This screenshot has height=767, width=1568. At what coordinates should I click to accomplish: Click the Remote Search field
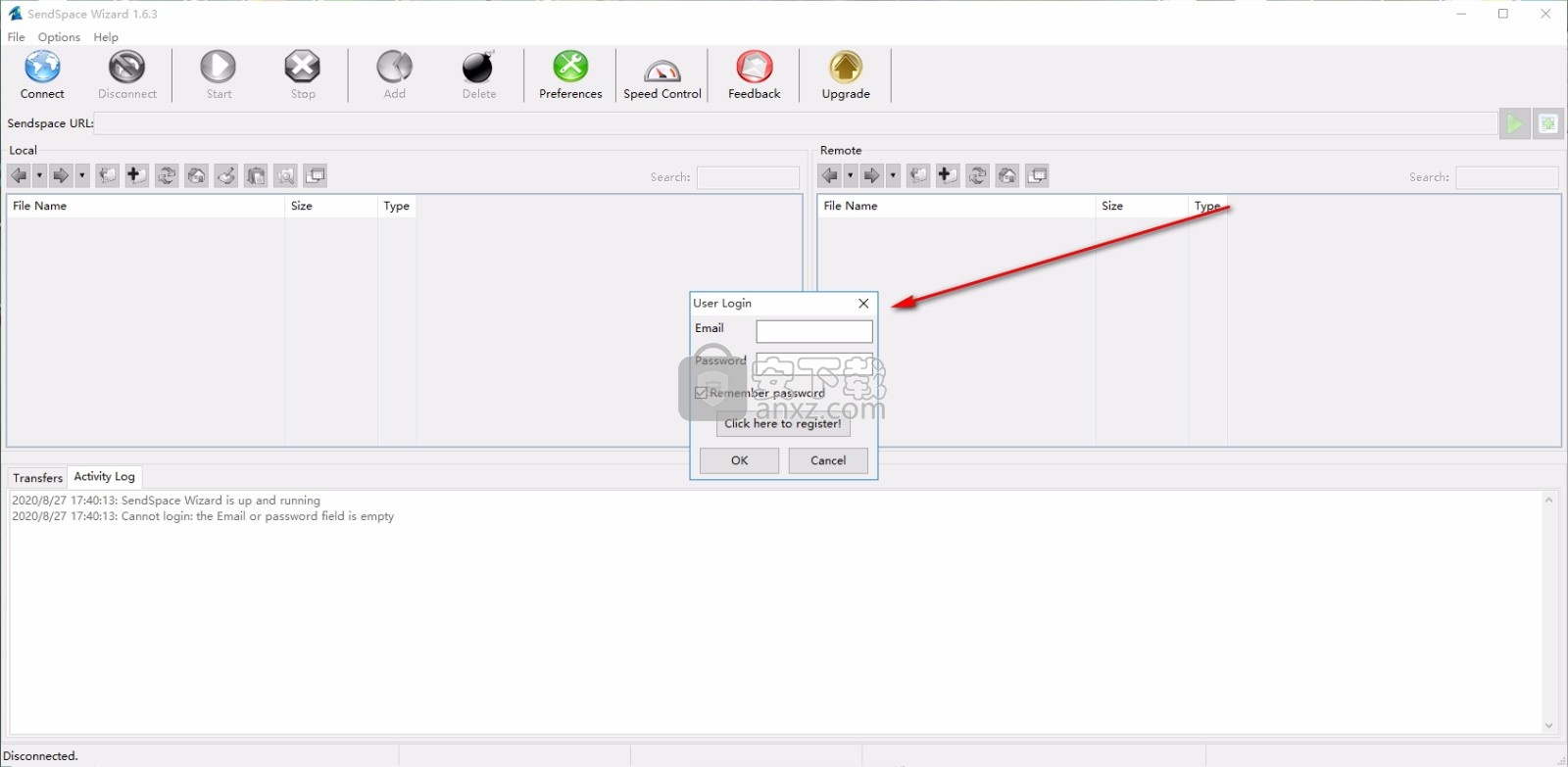pyautogui.click(x=1507, y=177)
